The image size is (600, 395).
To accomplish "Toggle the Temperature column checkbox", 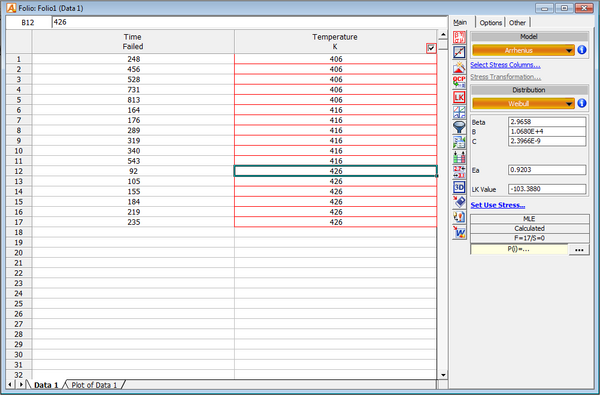I will coord(431,48).
